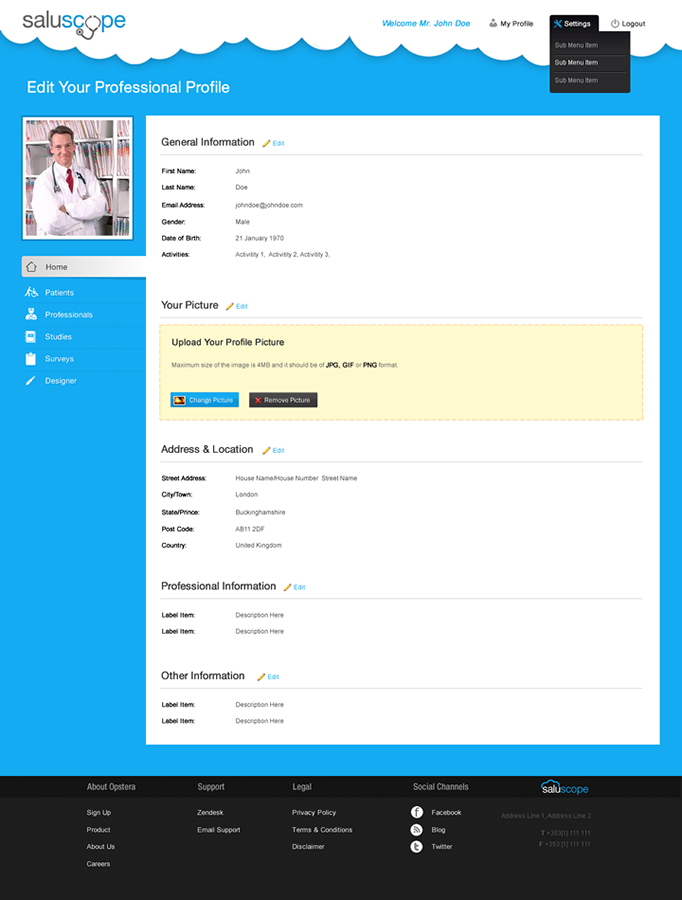This screenshot has height=900, width=682.
Task: Click the Remove Picture button
Action: (x=283, y=400)
